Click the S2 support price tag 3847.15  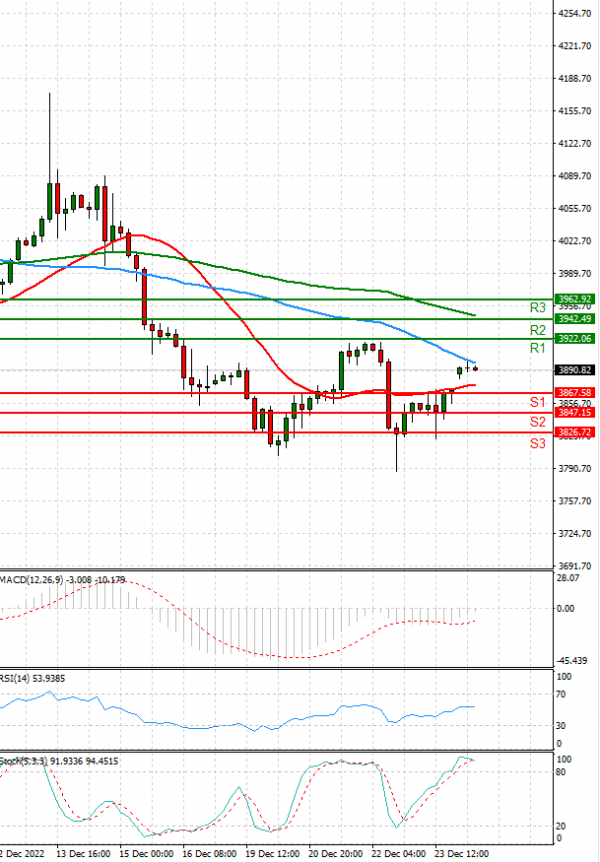coord(574,412)
